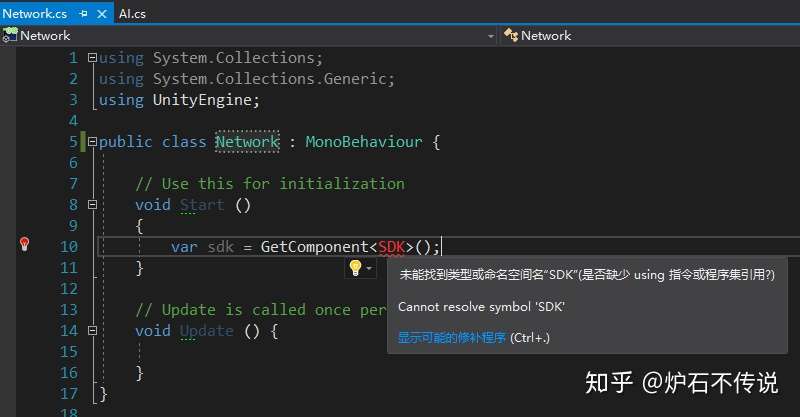Image resolution: width=800 pixels, height=417 pixels.
Task: Close the Network.cs tab
Action: pos(100,14)
